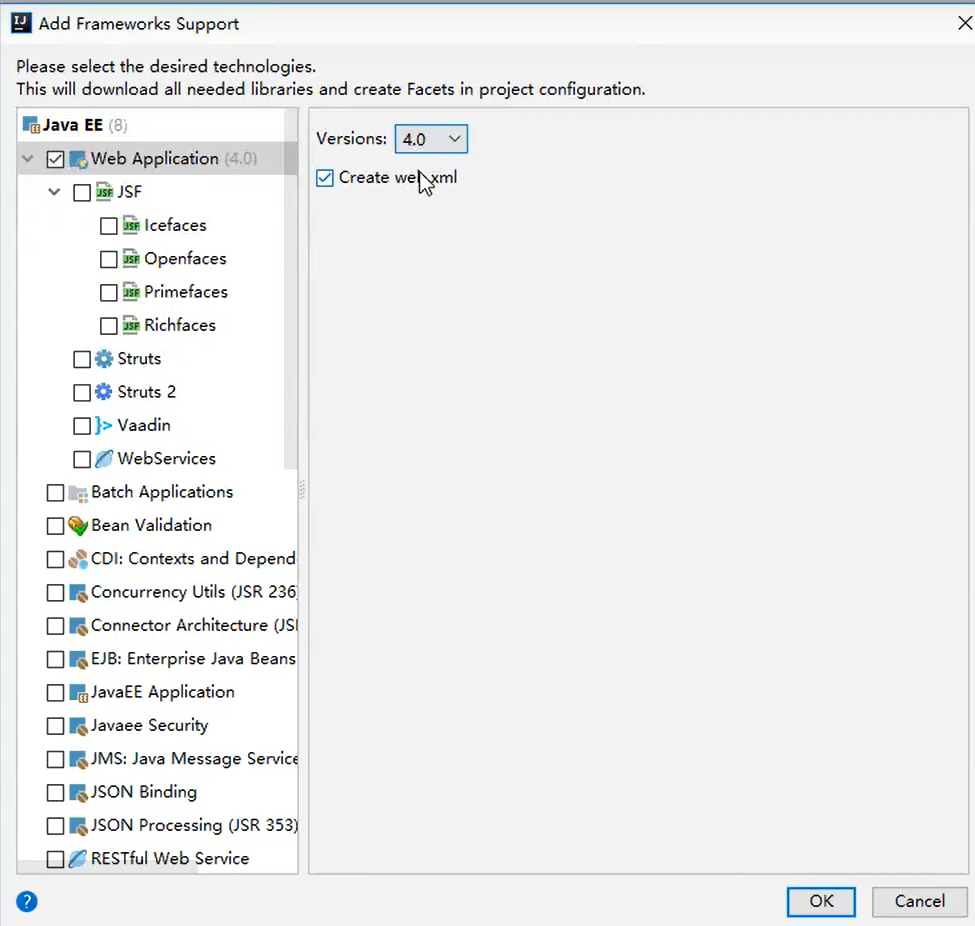Enable the Concurrency Utils checkbox
The image size is (975, 926).
55,593
